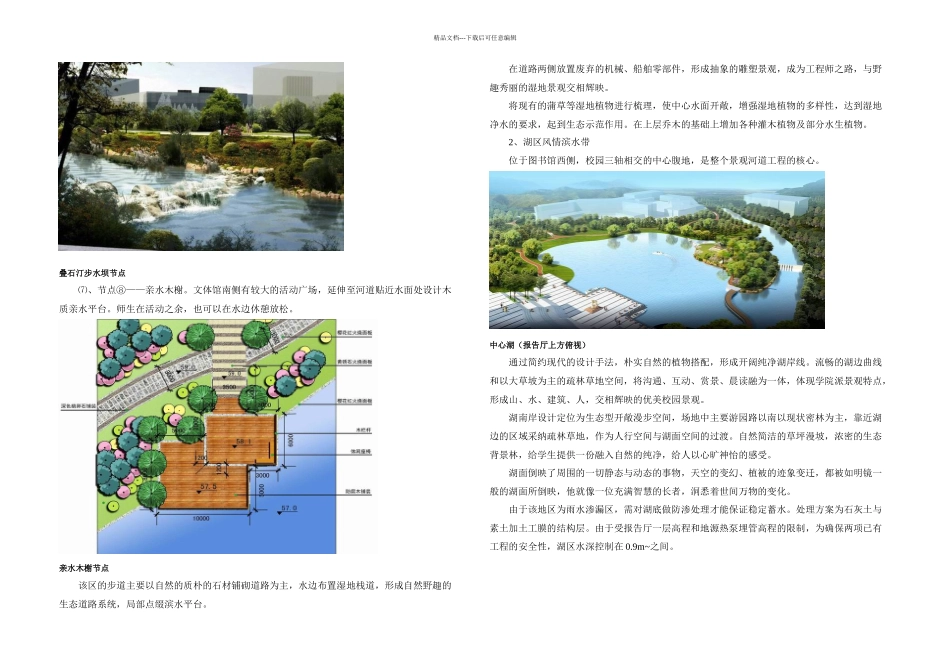Click the line starting '湖南岸设计定位为生态型'
Viewport: 950px width, 672px height.
point(695,418)
